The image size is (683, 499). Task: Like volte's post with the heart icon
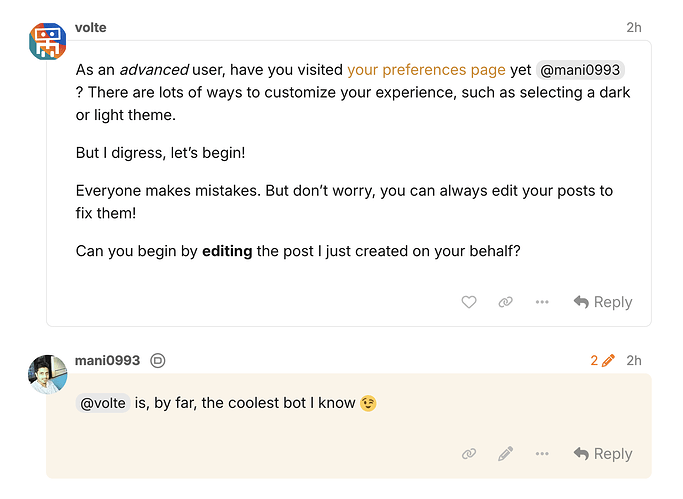click(469, 302)
